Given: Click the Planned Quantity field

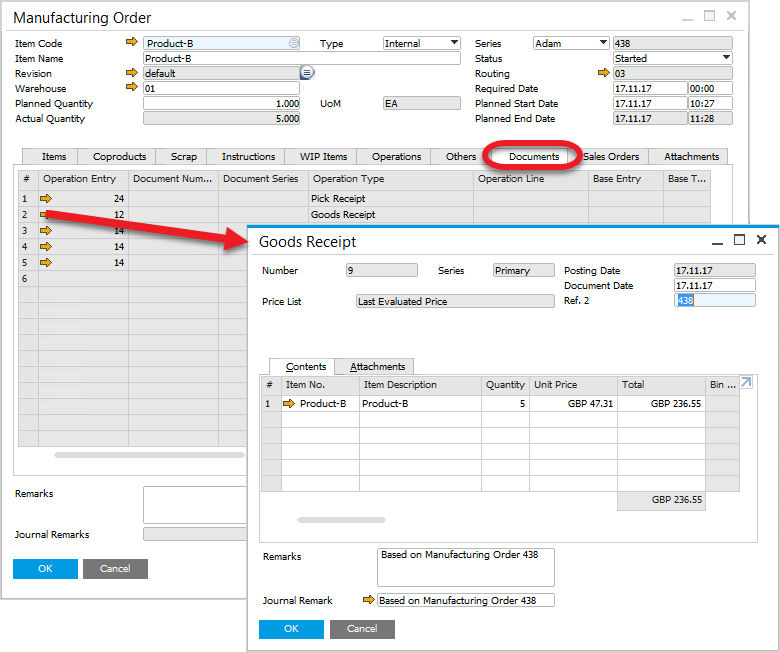Looking at the screenshot, I should [x=221, y=103].
